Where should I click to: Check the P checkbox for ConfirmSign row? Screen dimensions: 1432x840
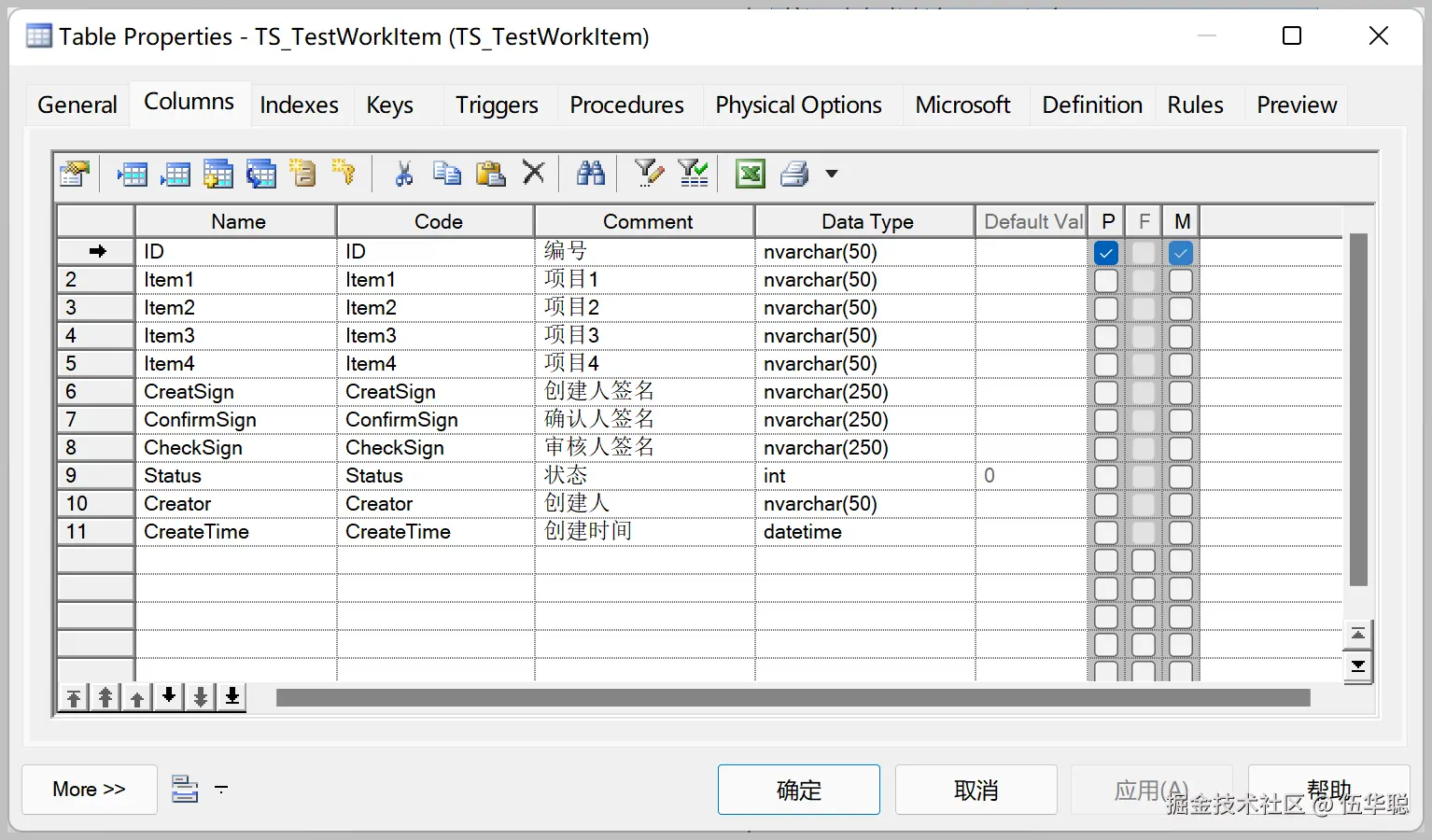(x=1106, y=421)
